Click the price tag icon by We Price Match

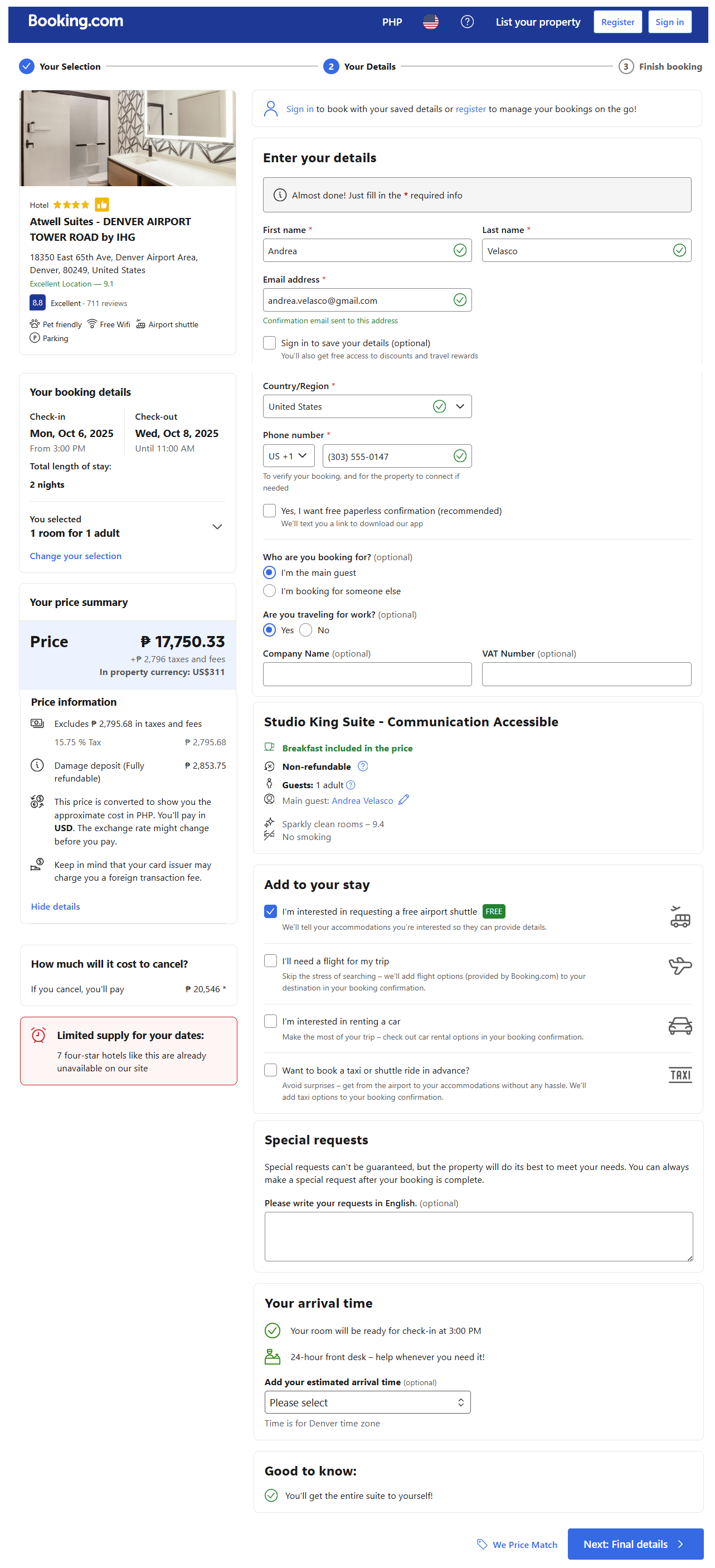click(482, 1543)
